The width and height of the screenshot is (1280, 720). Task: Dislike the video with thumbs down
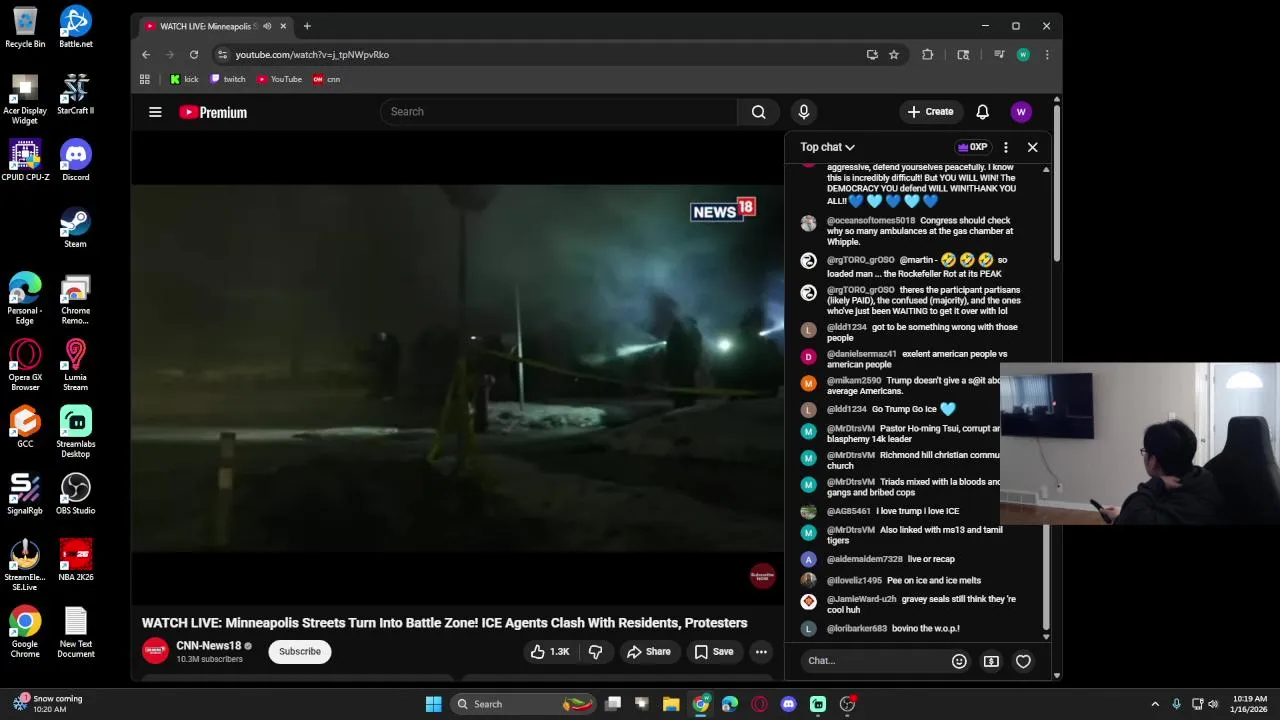click(595, 652)
